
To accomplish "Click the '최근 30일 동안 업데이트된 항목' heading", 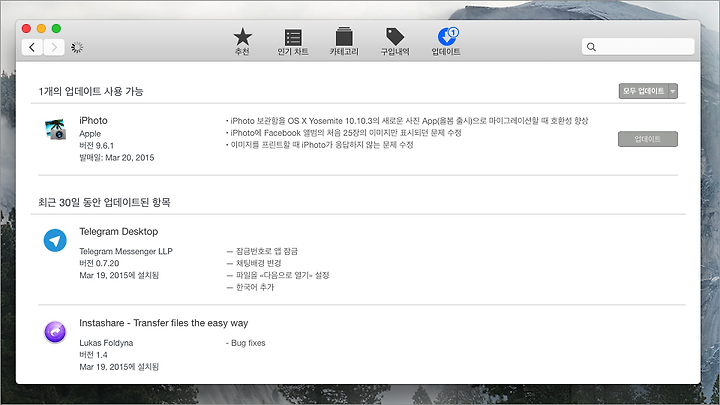I will coord(104,202).
